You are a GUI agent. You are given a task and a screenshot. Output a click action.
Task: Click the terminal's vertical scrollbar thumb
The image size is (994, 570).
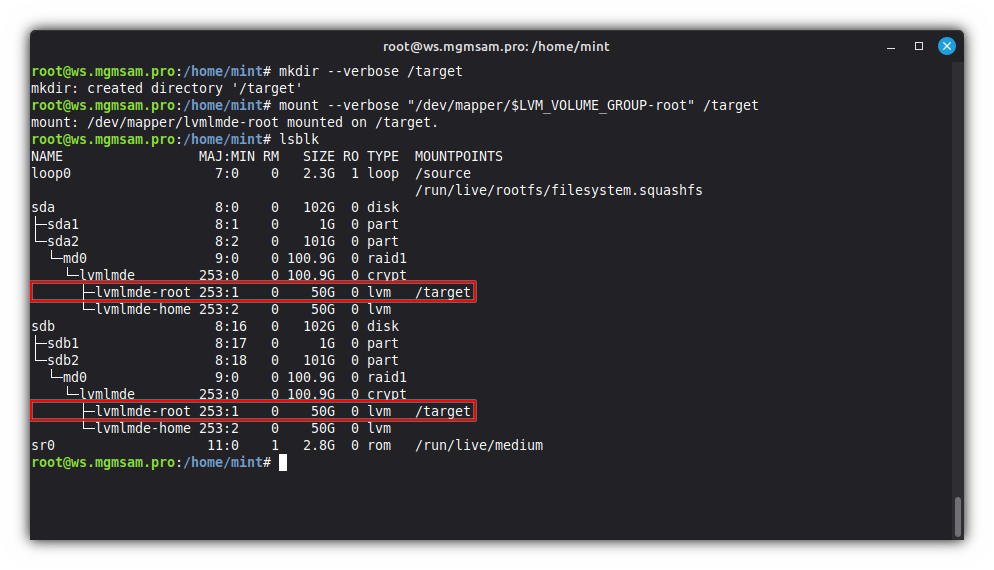[x=958, y=517]
